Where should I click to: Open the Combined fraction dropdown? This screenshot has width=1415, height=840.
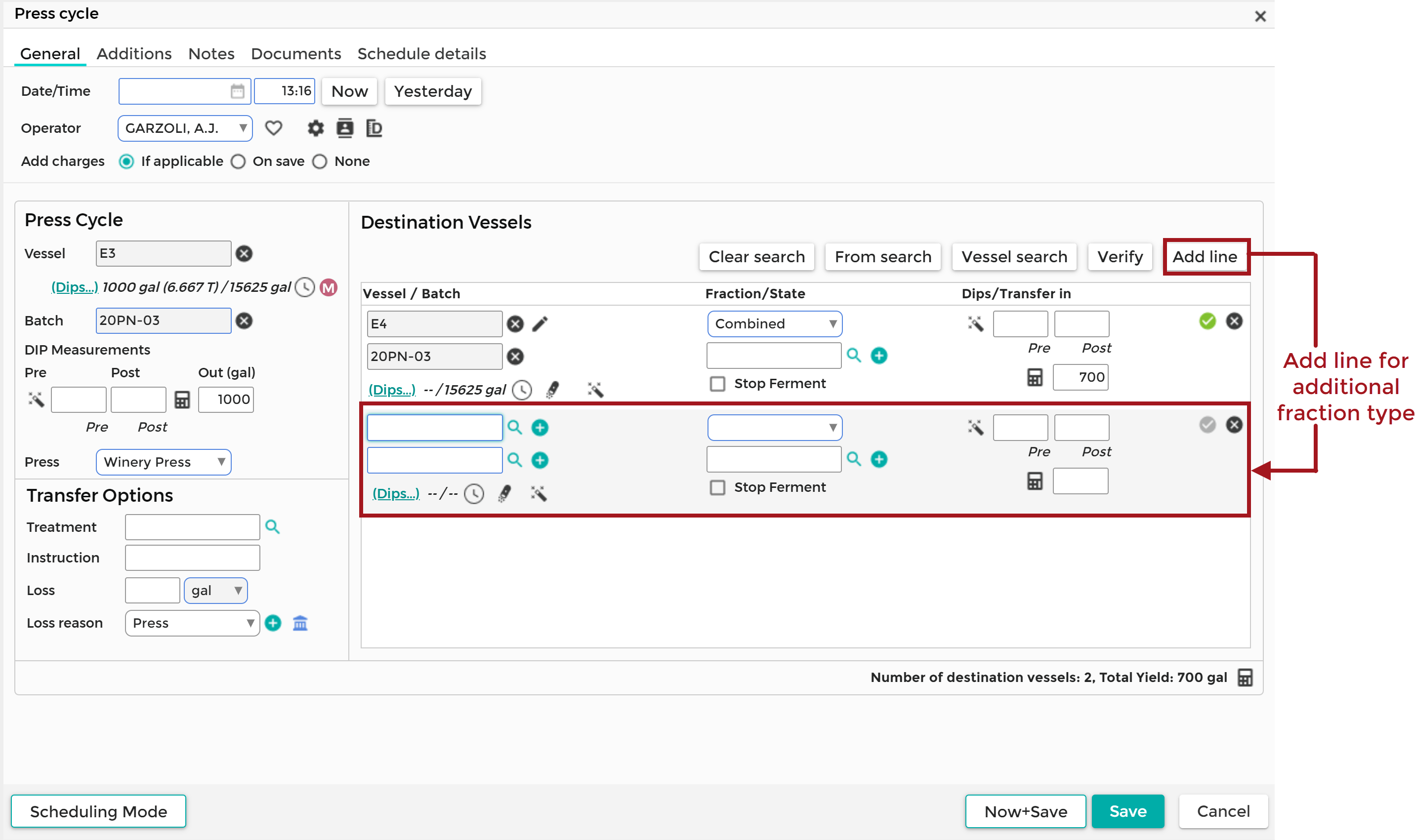coord(775,324)
